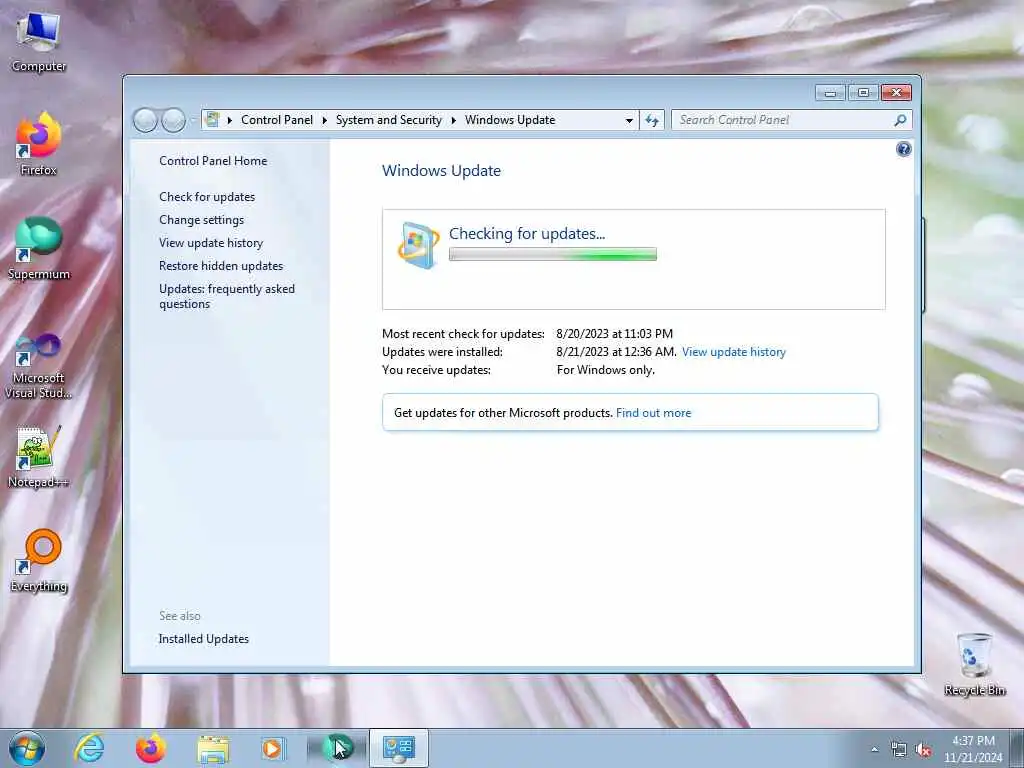The height and width of the screenshot is (768, 1024).
Task: Click the network tray icon
Action: click(x=899, y=750)
